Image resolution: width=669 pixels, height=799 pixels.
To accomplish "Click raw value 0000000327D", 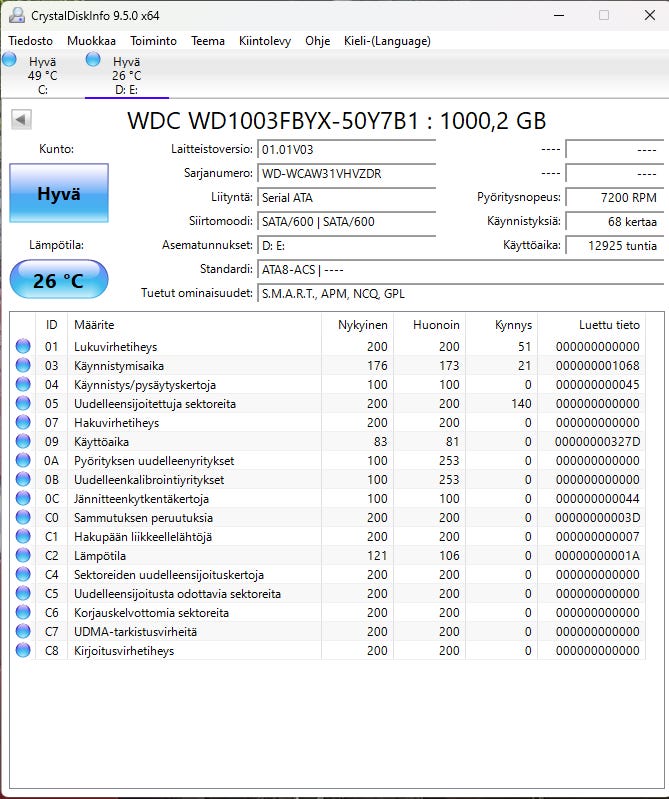I will click(x=597, y=442).
